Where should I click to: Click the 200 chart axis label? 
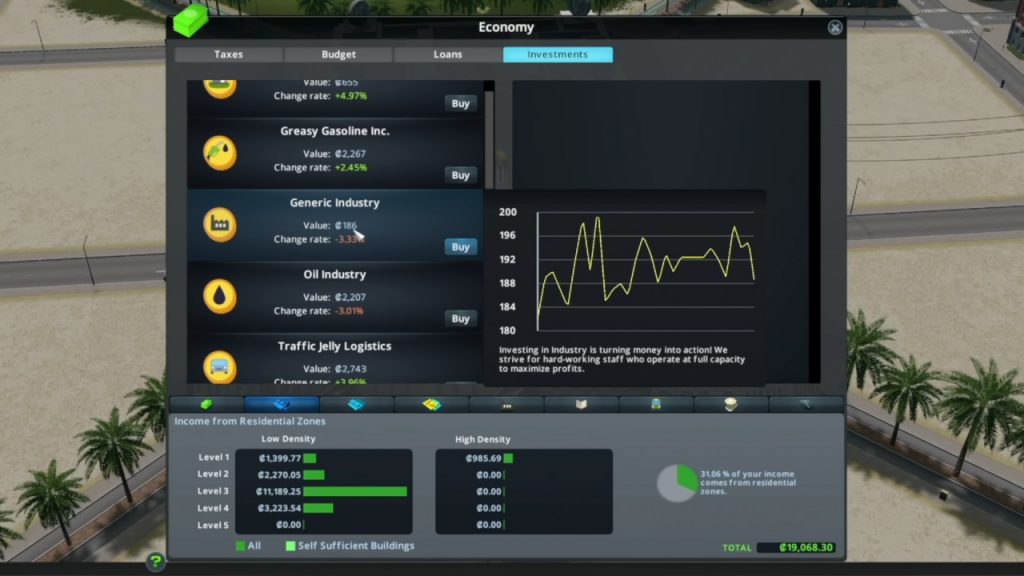click(507, 212)
